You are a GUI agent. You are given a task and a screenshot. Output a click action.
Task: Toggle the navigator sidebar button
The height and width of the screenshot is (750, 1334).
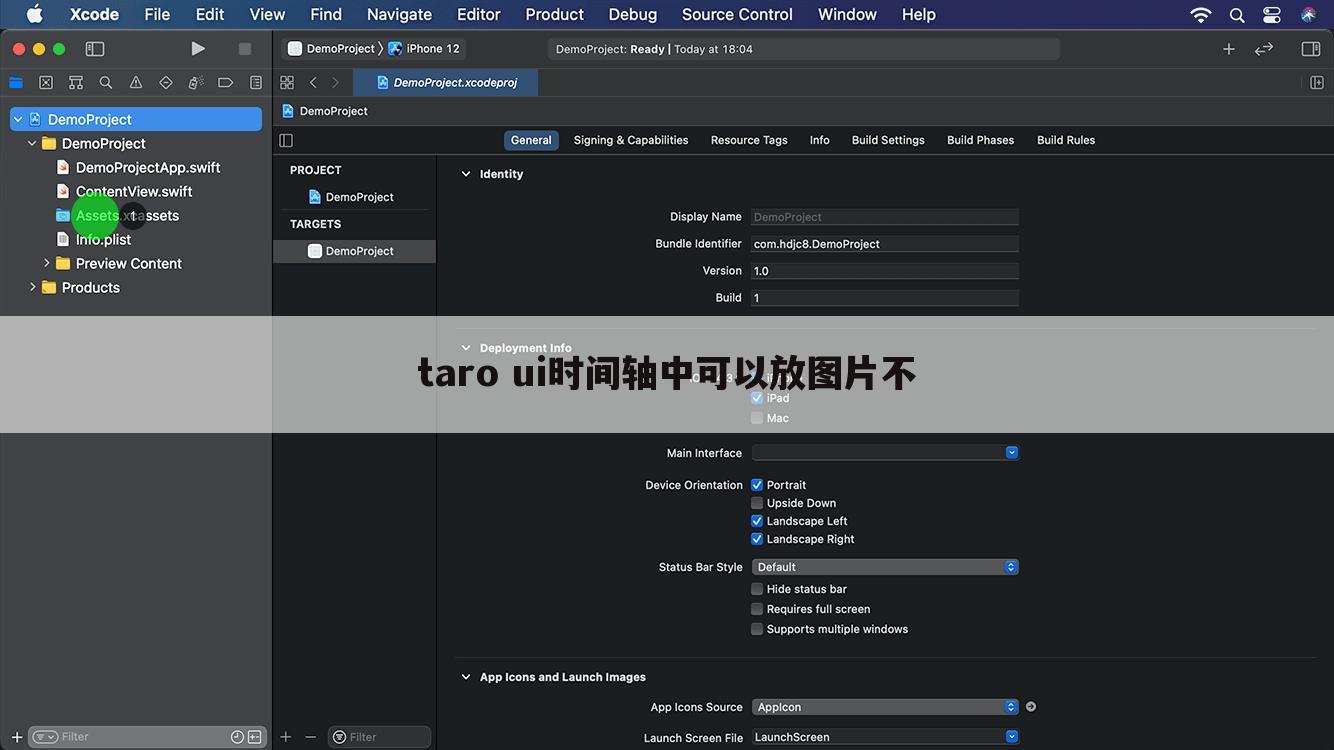[95, 48]
